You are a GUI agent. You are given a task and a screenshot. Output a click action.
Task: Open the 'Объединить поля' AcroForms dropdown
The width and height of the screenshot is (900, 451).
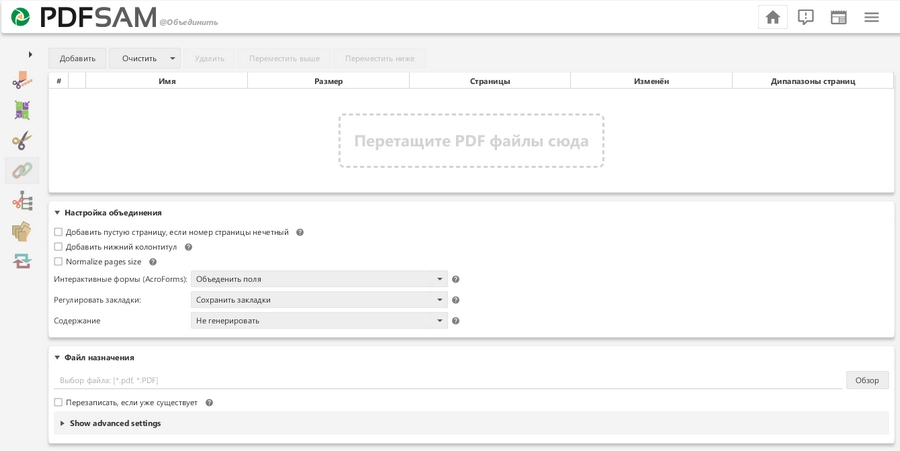pyautogui.click(x=319, y=279)
